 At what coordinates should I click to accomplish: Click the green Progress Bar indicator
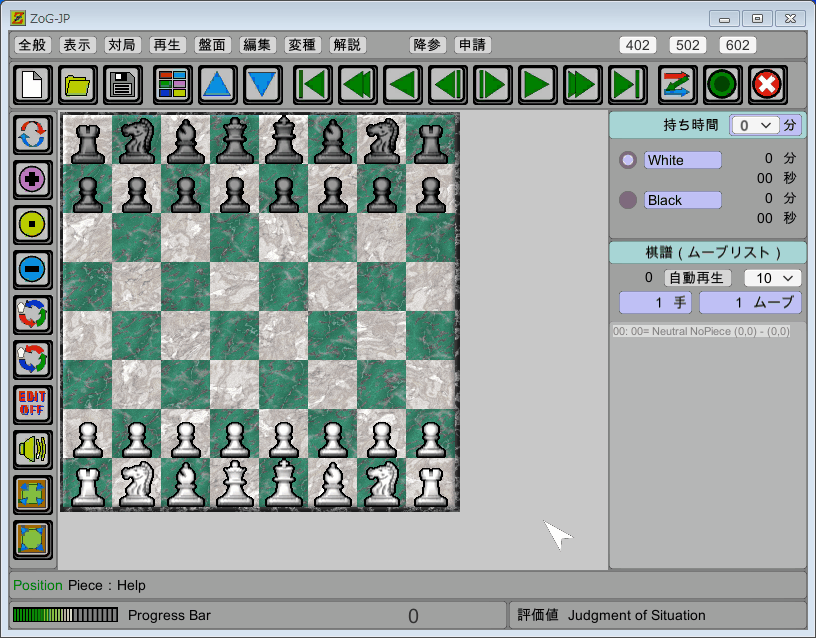[64, 615]
